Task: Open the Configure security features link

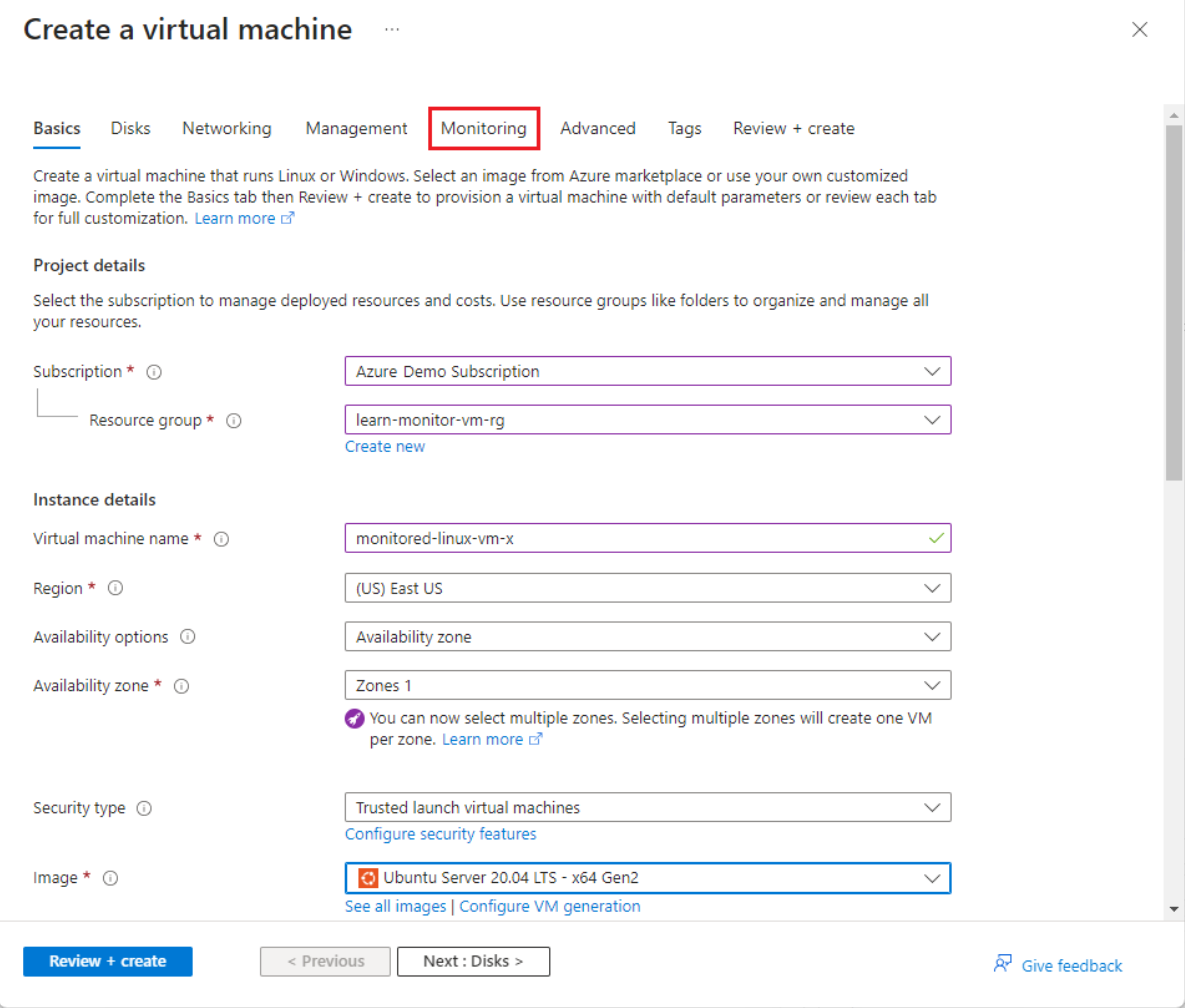Action: pyautogui.click(x=440, y=833)
